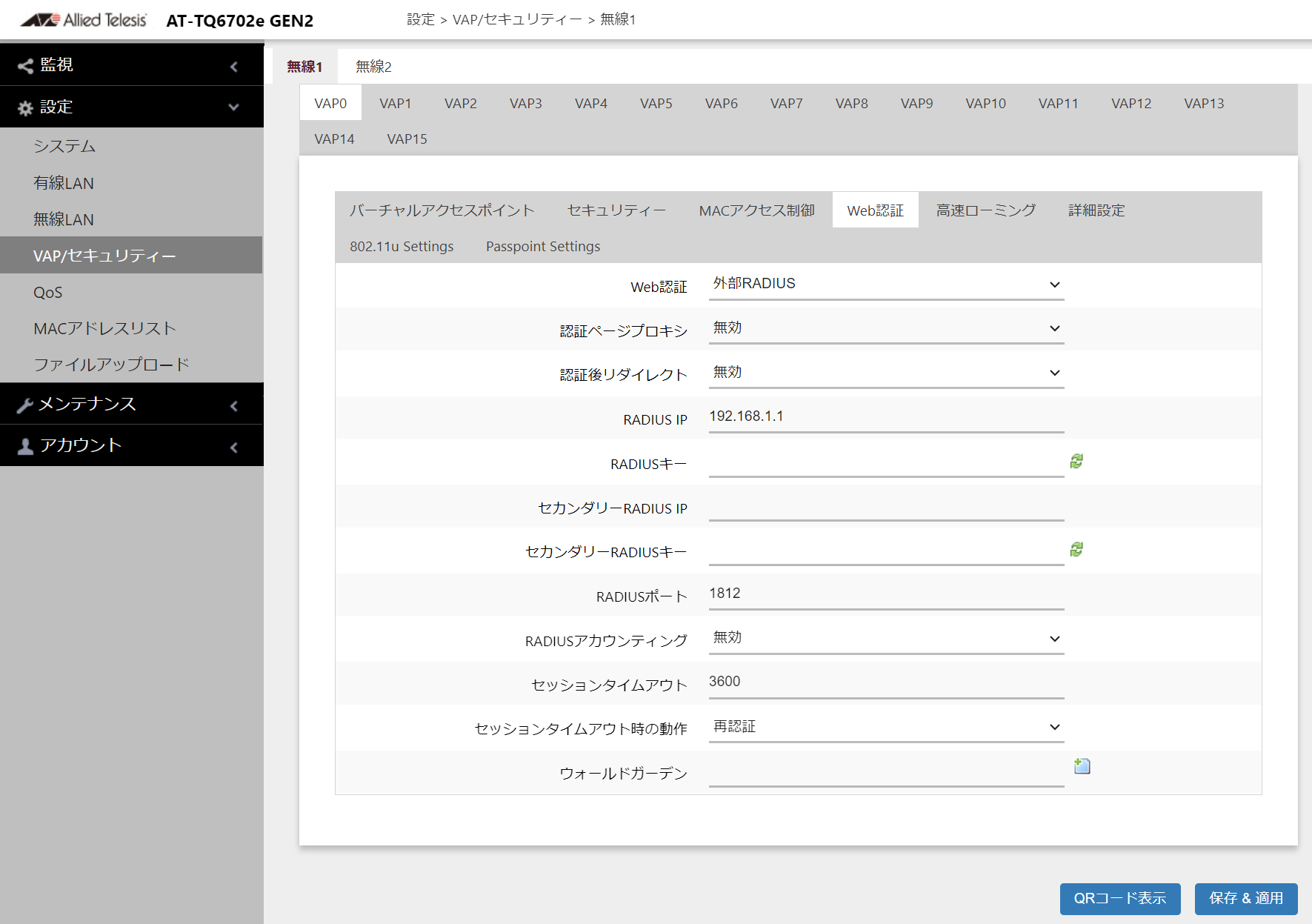
Task: Switch to the 無線2 tab
Action: (x=373, y=67)
